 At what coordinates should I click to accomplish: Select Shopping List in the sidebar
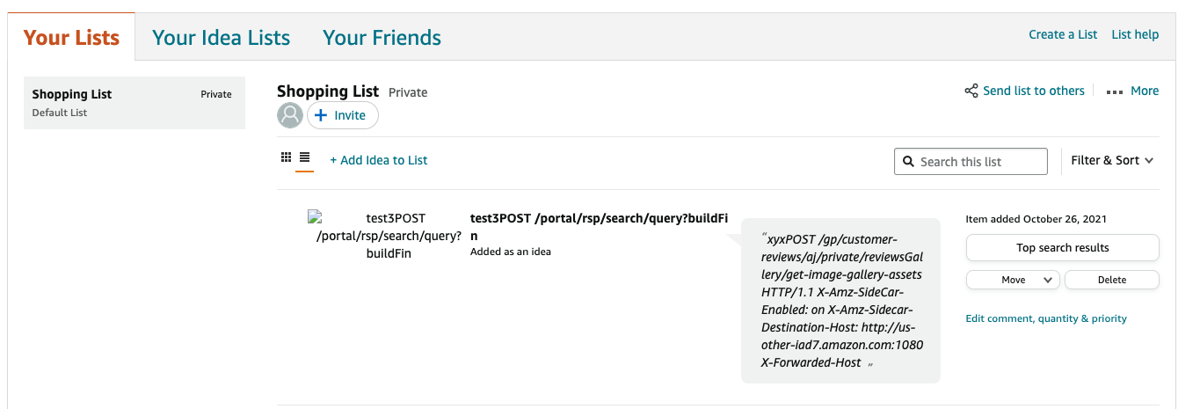click(x=134, y=102)
